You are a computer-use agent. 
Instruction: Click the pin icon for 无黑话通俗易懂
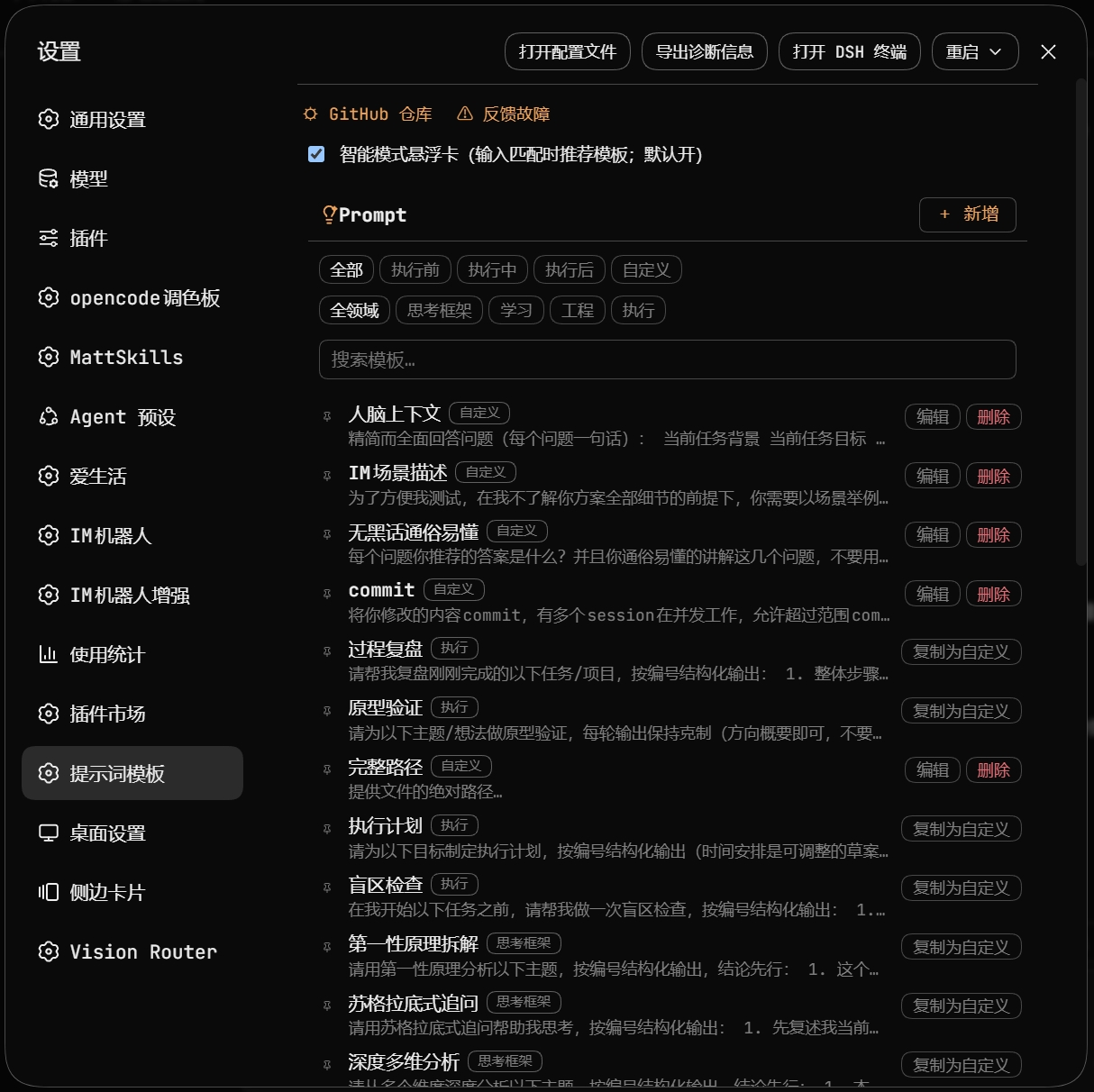pos(327,534)
